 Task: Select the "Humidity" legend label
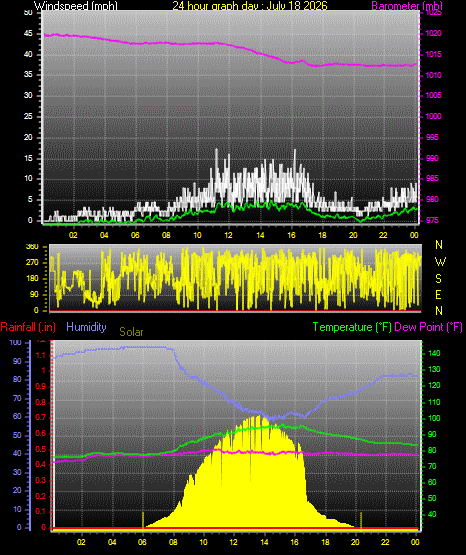click(86, 327)
